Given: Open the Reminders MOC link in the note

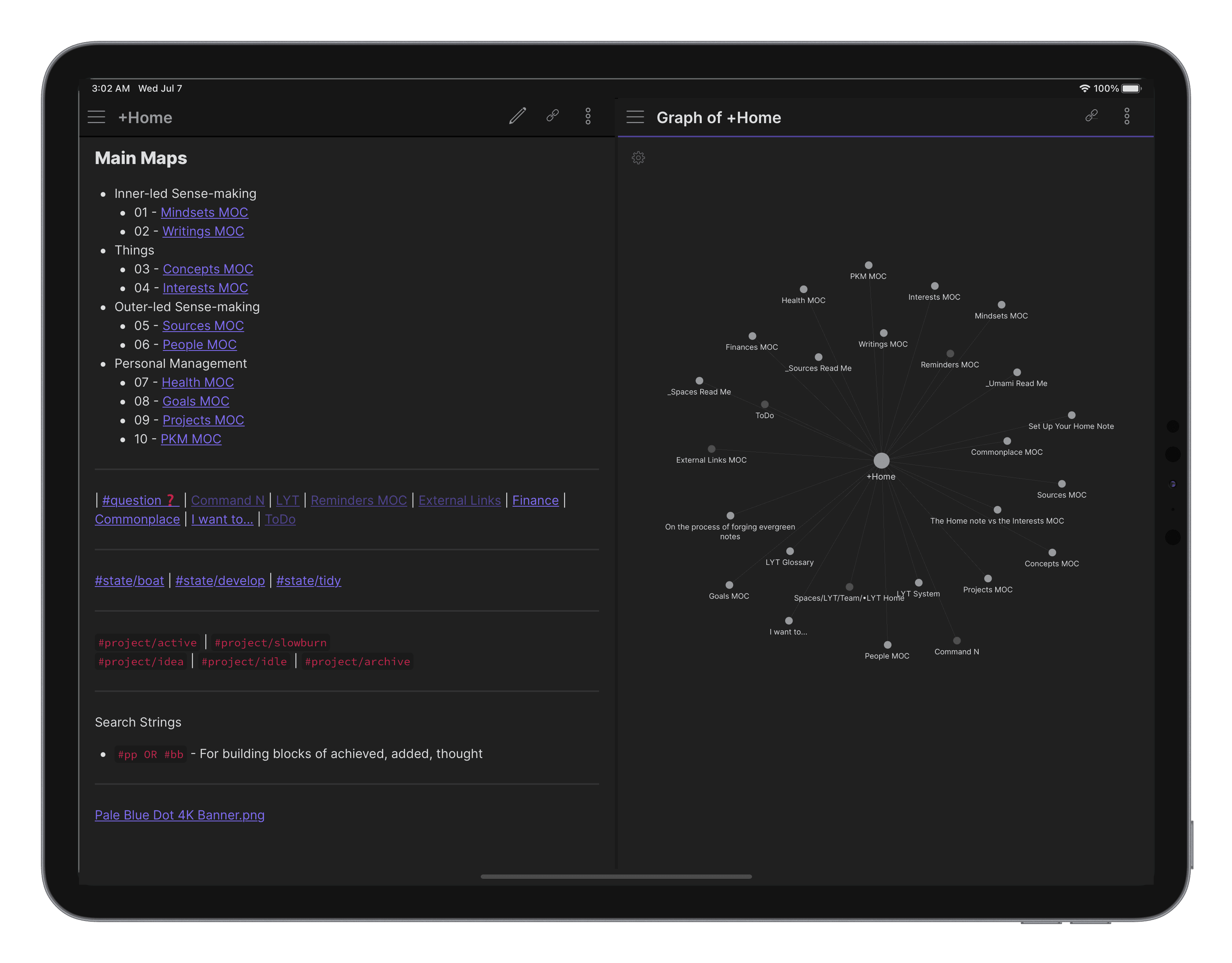Looking at the screenshot, I should click(359, 500).
